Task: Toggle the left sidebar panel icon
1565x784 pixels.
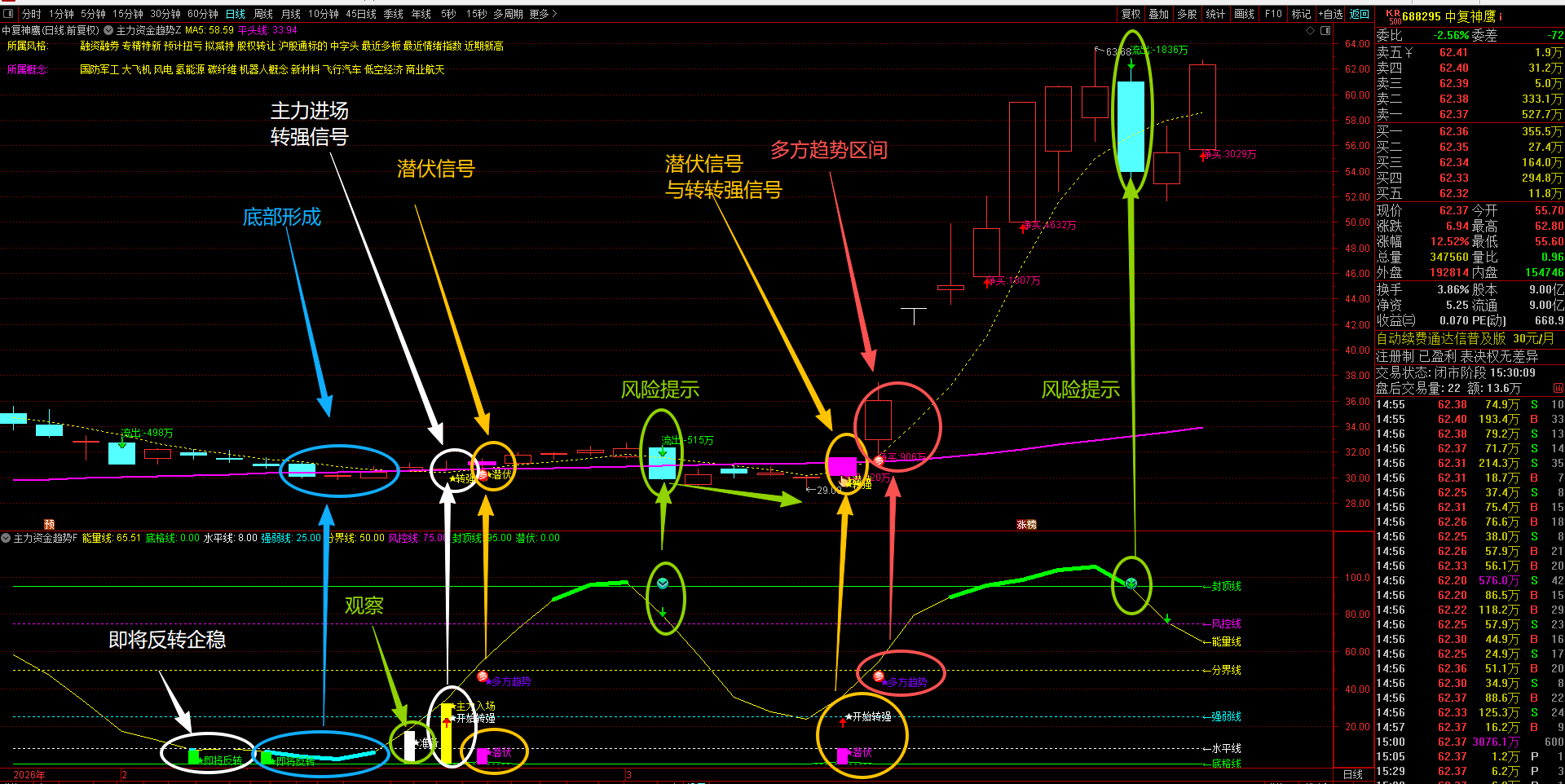Action: 8,14
